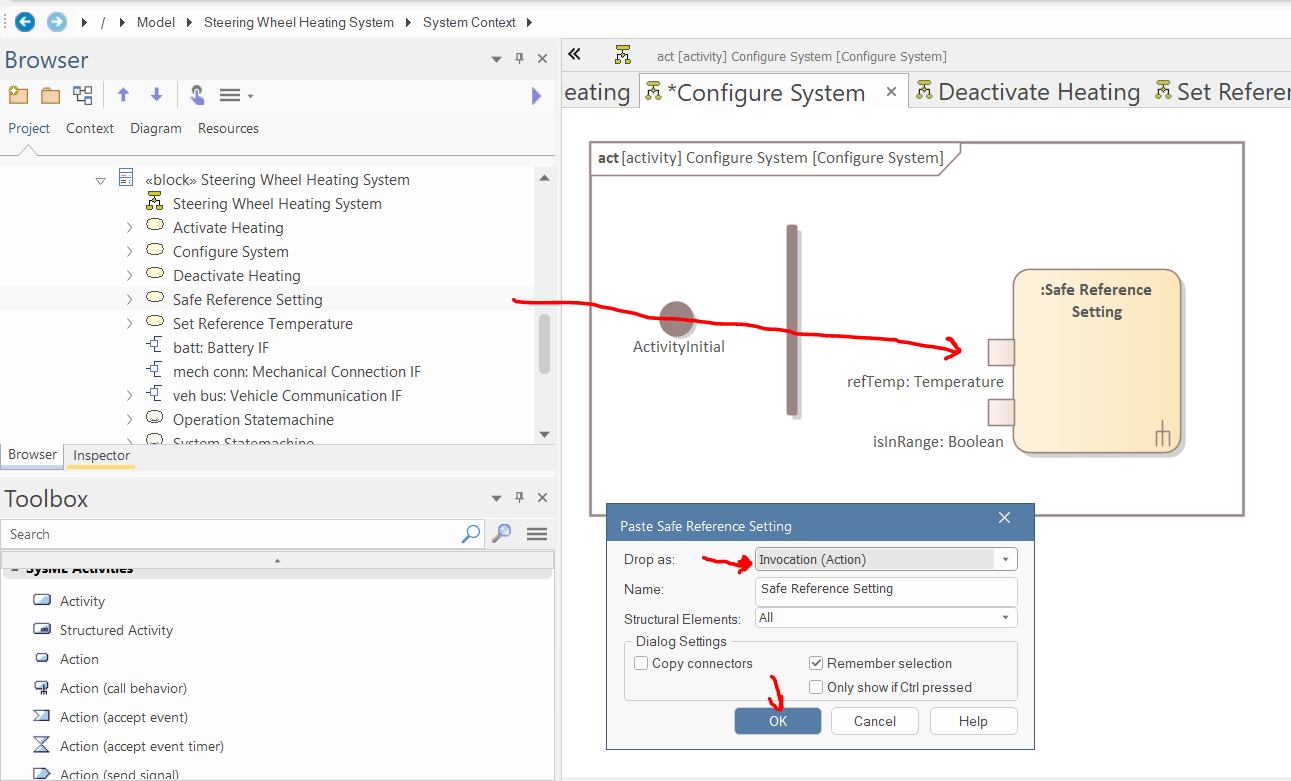The image size is (1291, 781).
Task: Click the move down arrow in Browser toolbar
Action: [x=156, y=95]
